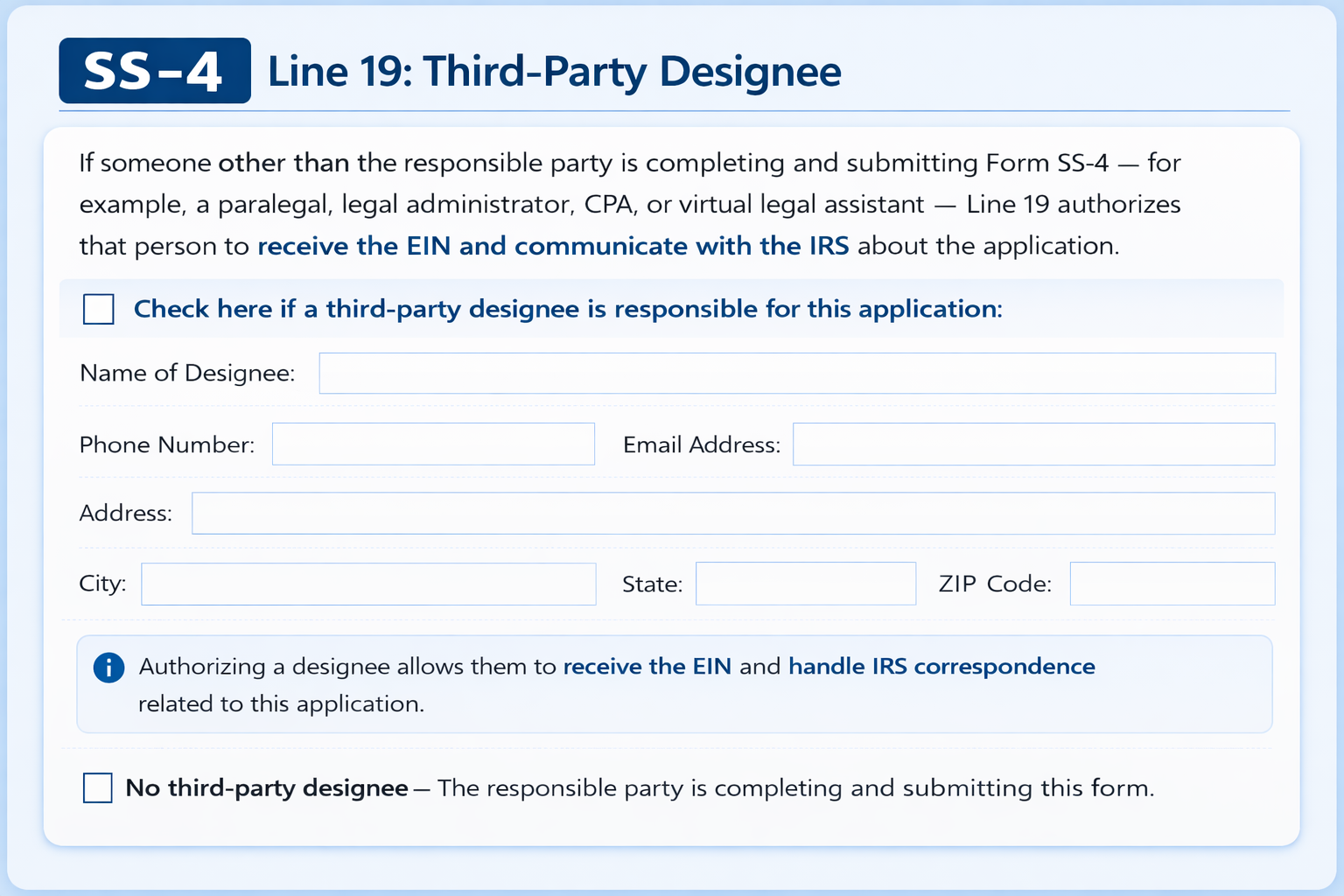Check the No third-party designee option
This screenshot has width=1344, height=896.
click(x=97, y=787)
